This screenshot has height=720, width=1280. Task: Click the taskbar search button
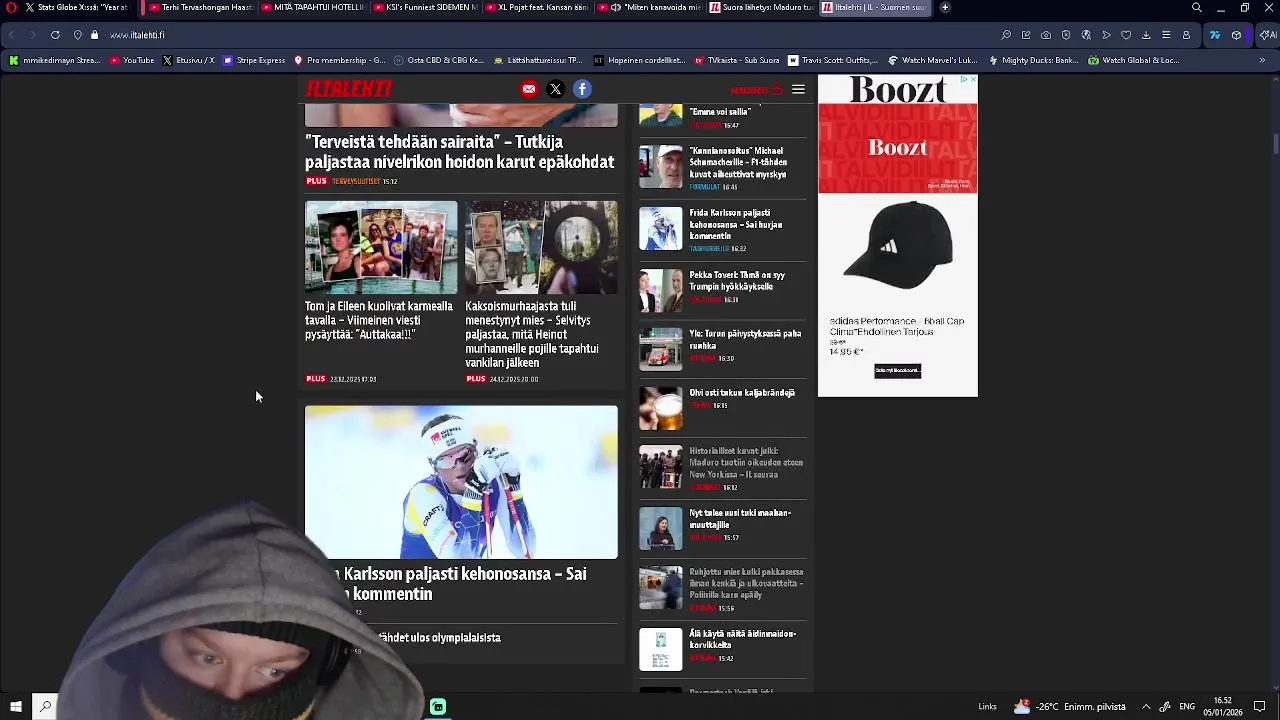tap(45, 706)
